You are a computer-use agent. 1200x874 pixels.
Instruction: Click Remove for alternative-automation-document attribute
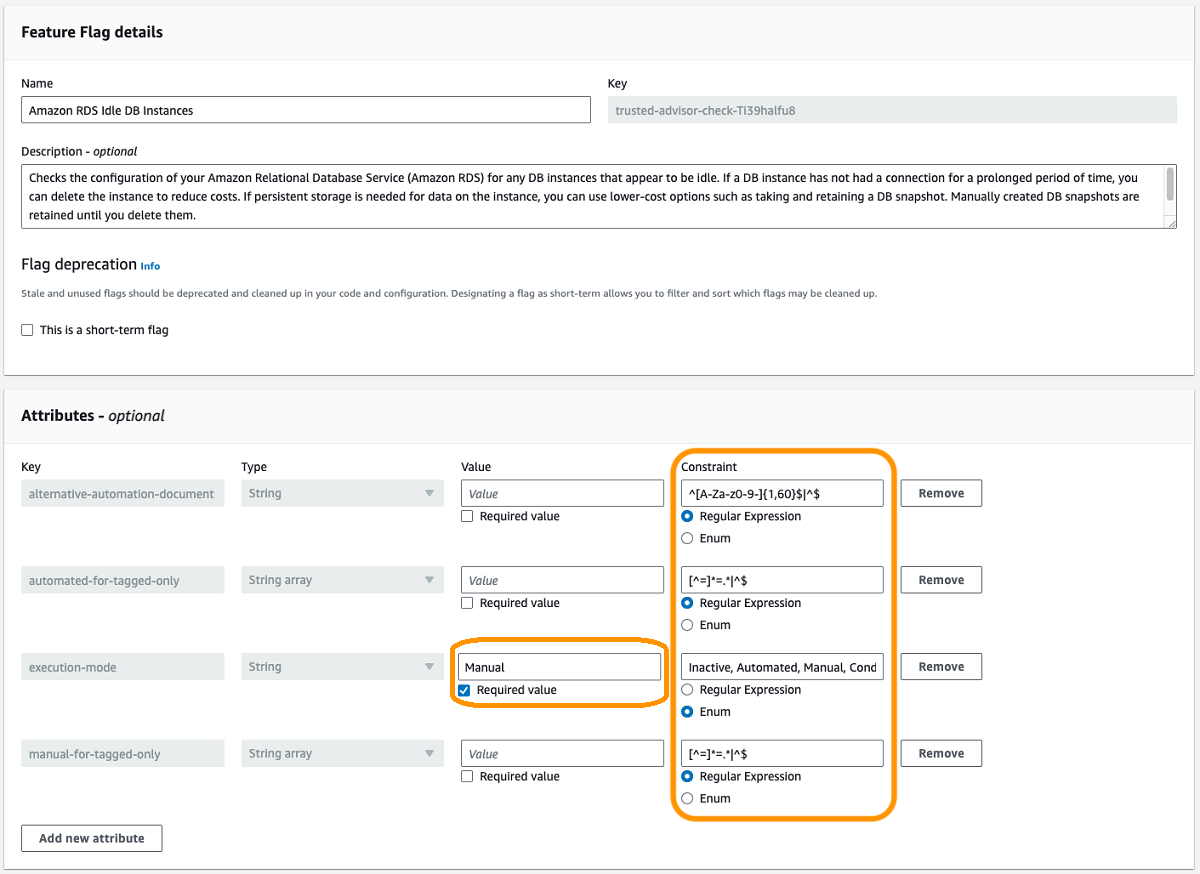[x=940, y=492]
